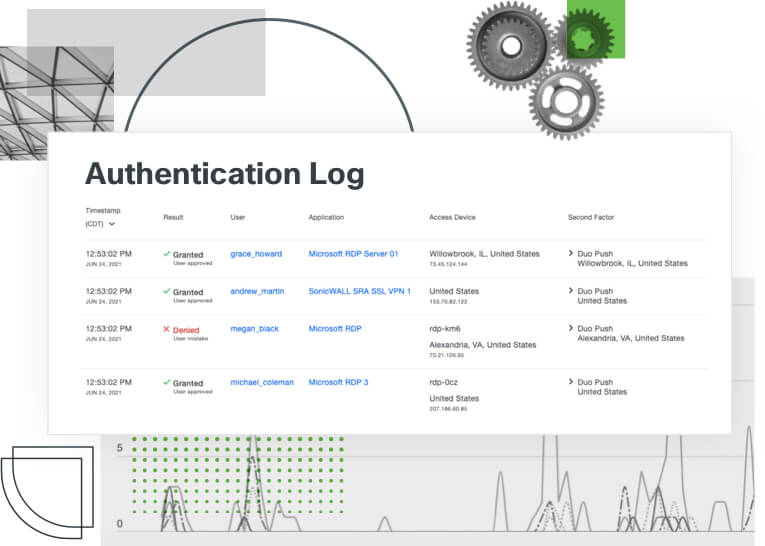Select the Granted result text for andrew_martin

188,292
